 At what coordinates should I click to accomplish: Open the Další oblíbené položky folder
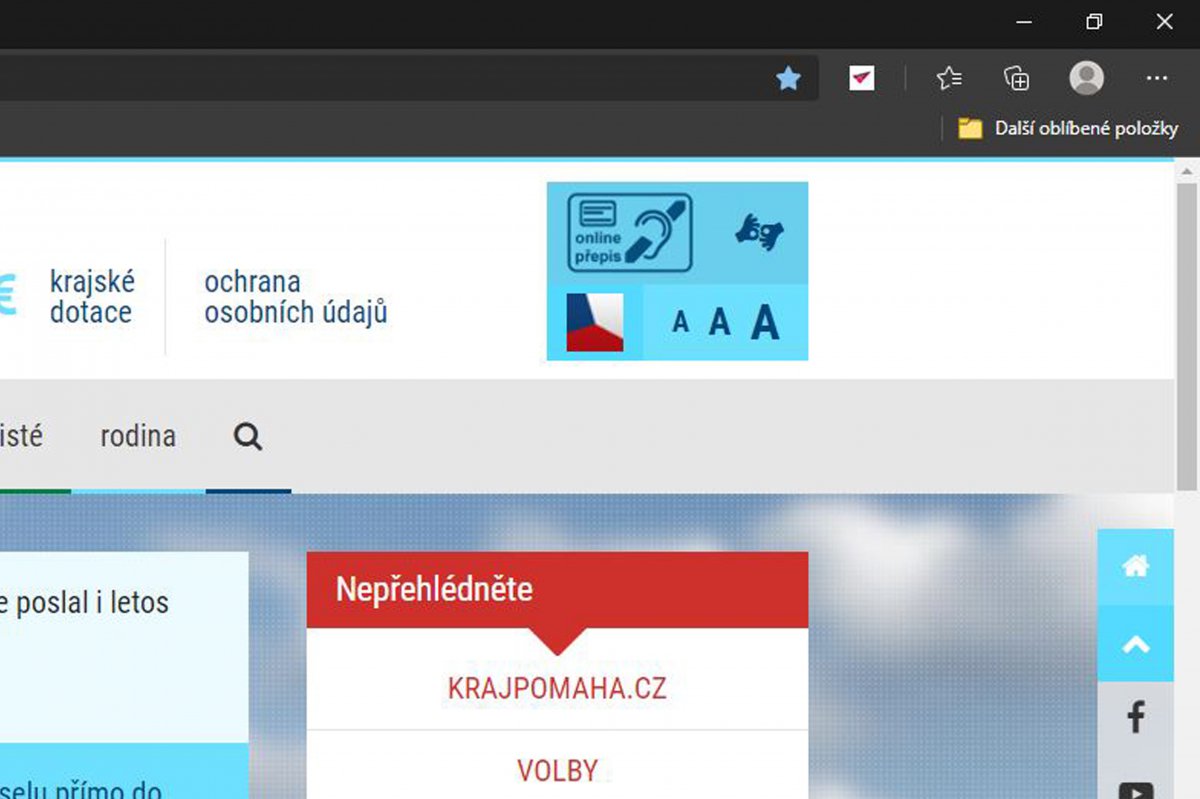pos(1068,128)
